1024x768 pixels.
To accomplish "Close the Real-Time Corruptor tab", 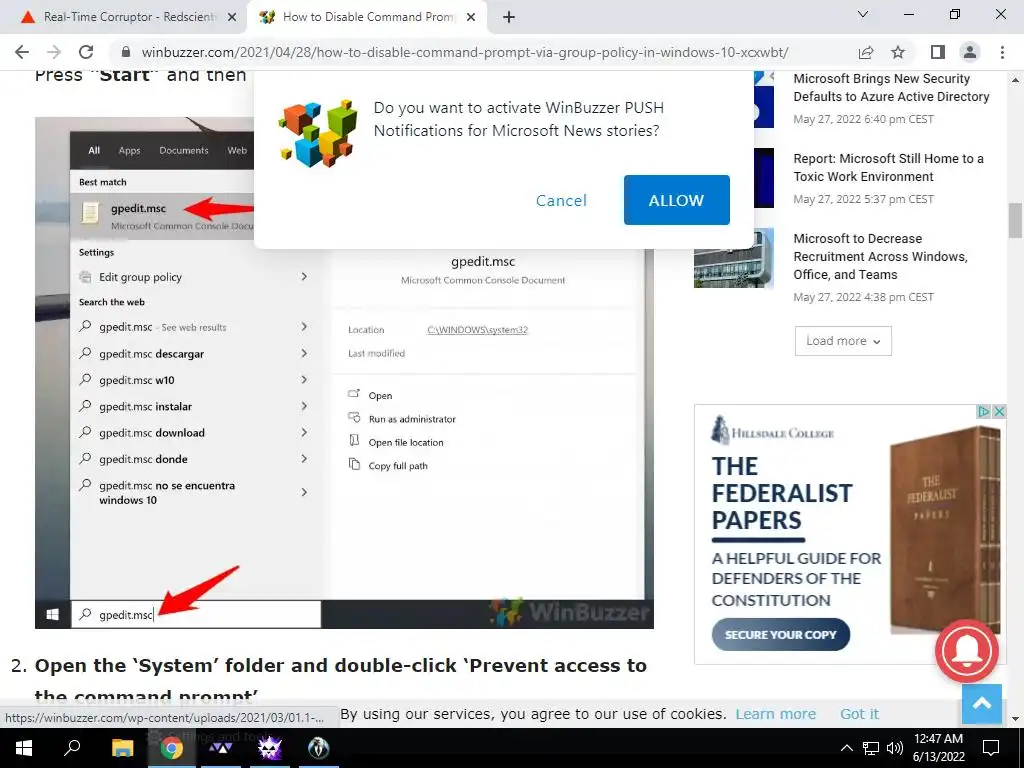I will point(231,17).
